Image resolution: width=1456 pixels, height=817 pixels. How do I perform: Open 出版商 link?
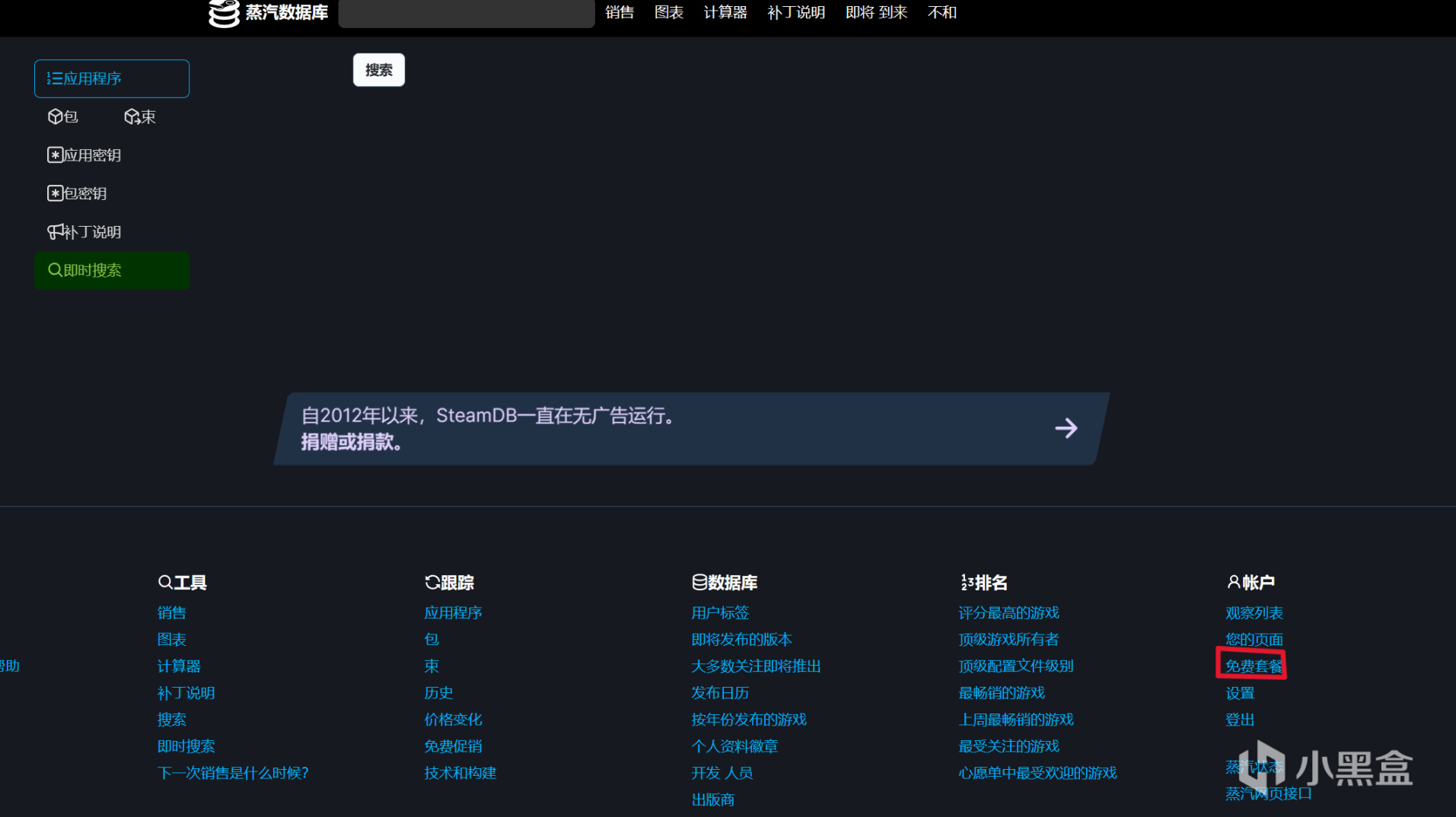pos(712,800)
